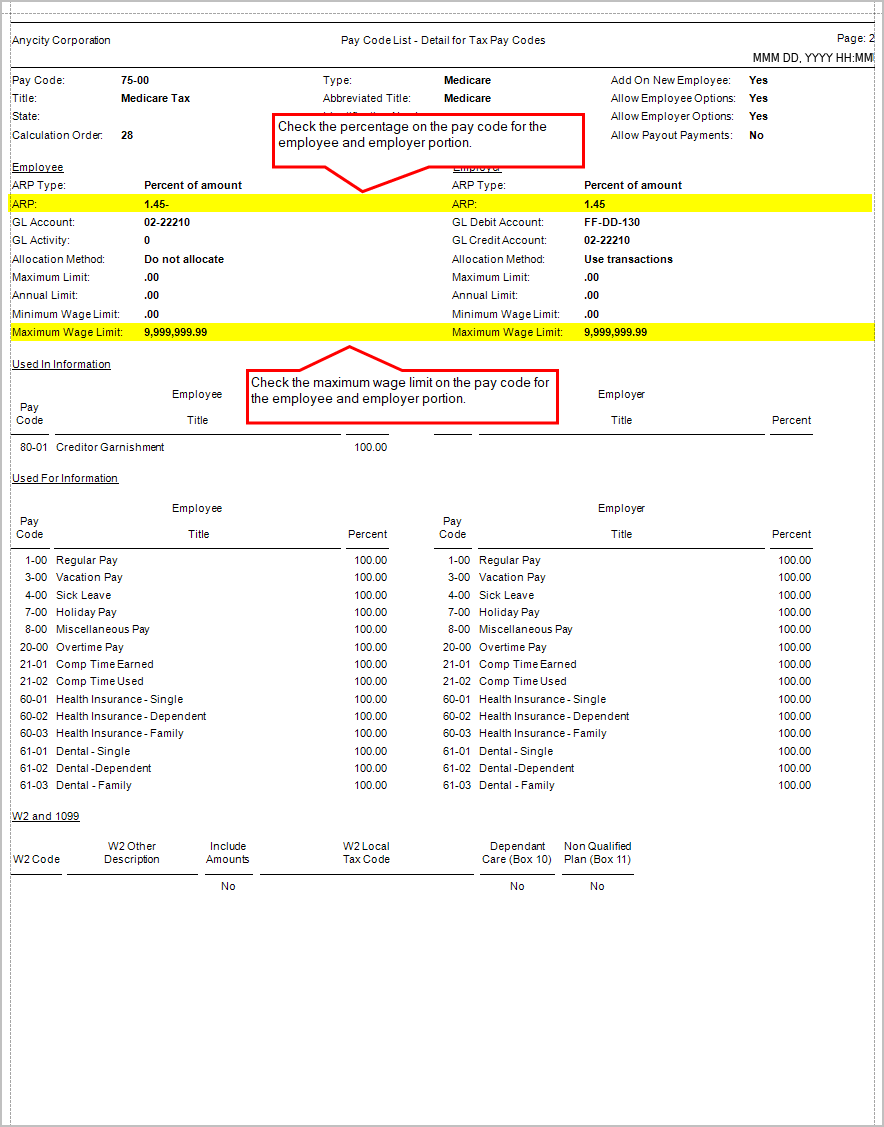Select the 'W2 Local Tax Code' column header
884x1127 pixels.
point(367,853)
